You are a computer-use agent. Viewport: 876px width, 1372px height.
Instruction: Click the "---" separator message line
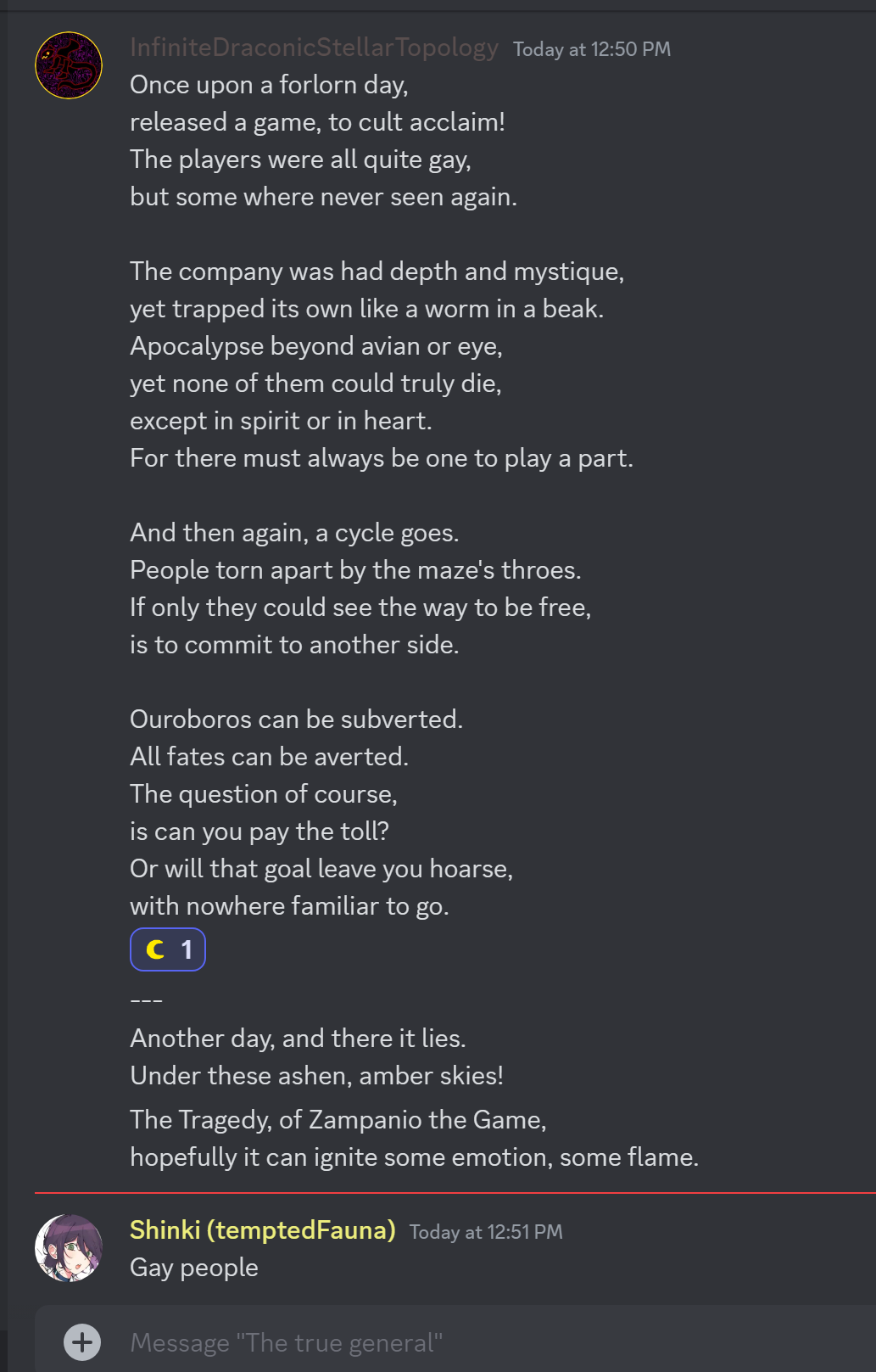(x=146, y=1000)
